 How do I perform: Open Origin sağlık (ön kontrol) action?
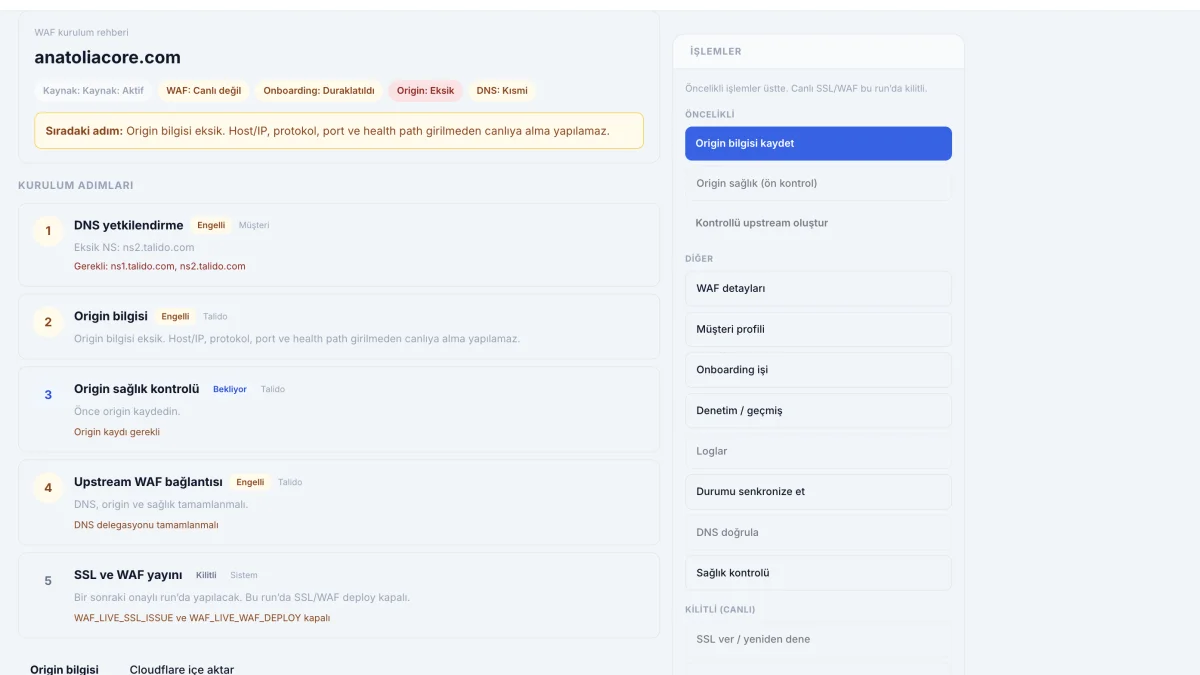tap(818, 183)
